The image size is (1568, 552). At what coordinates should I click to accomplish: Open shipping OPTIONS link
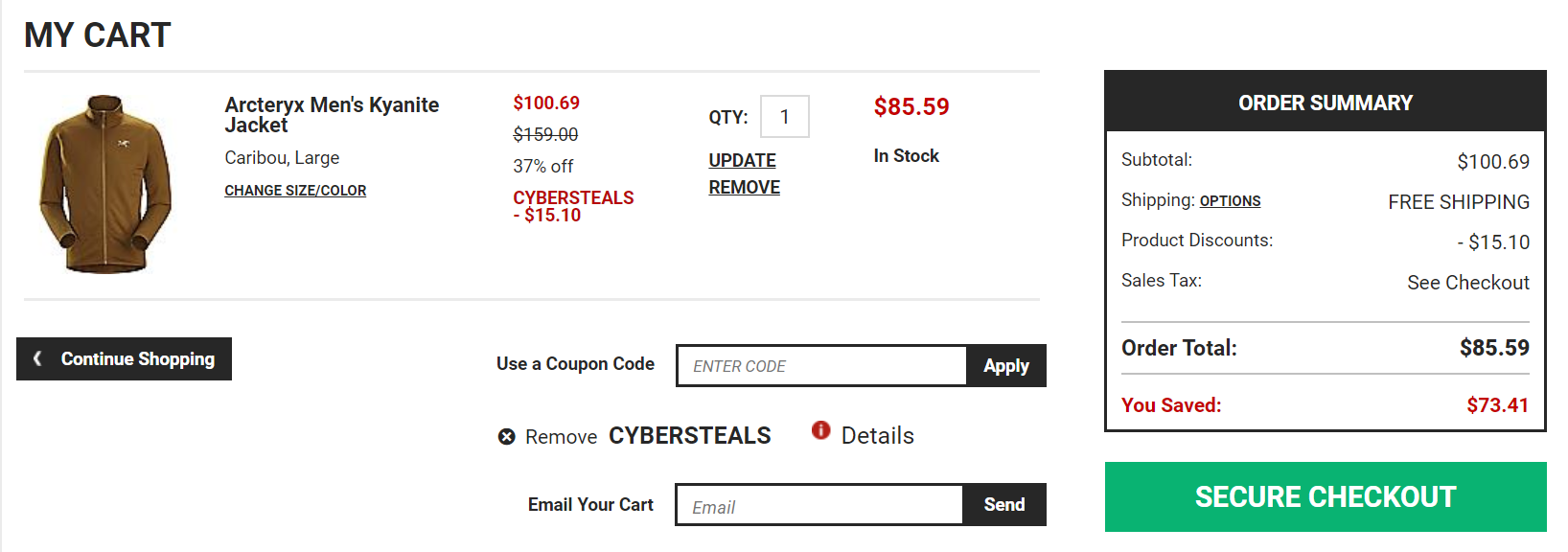point(1231,201)
